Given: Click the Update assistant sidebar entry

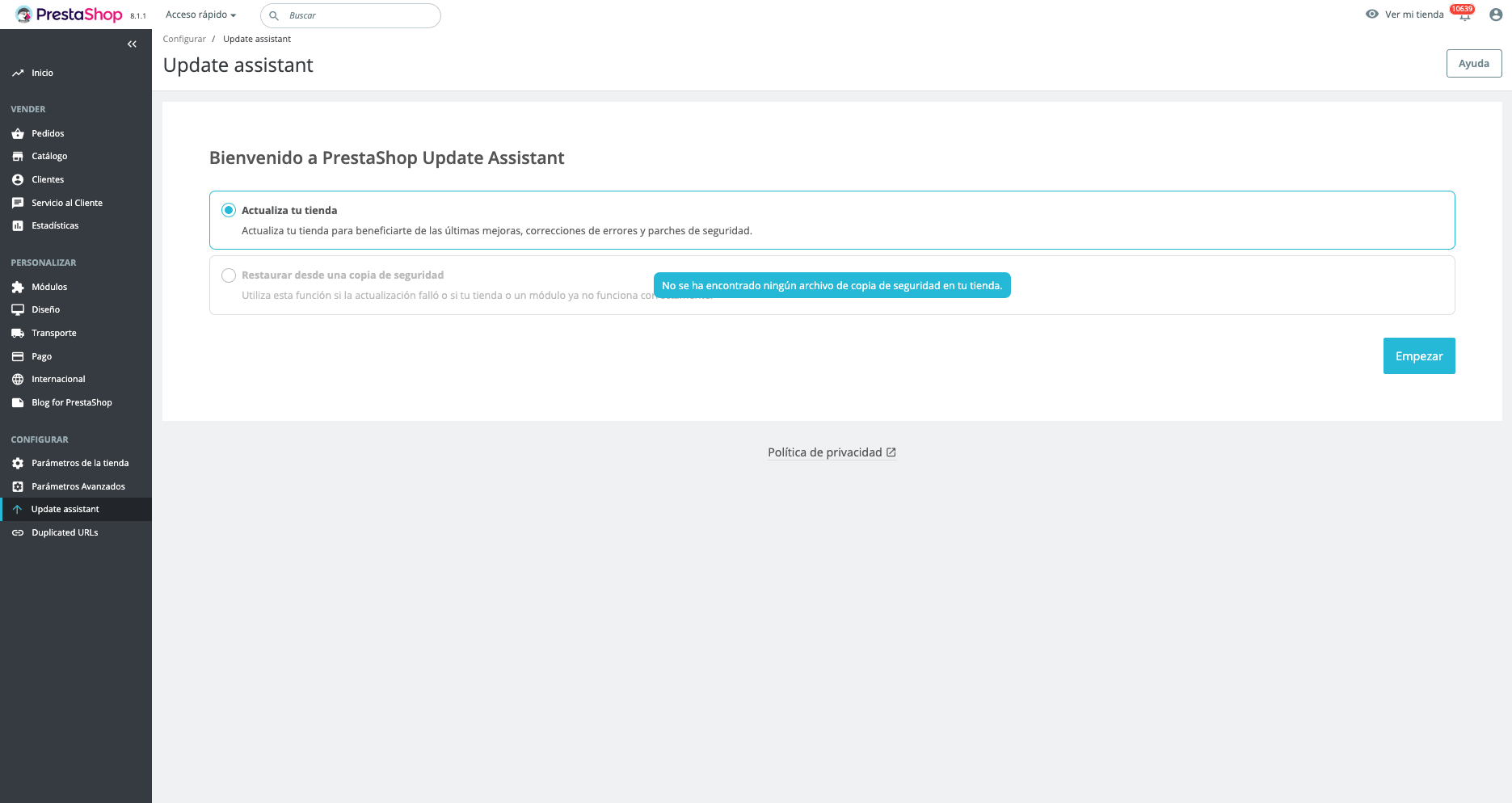Looking at the screenshot, I should coord(76,509).
